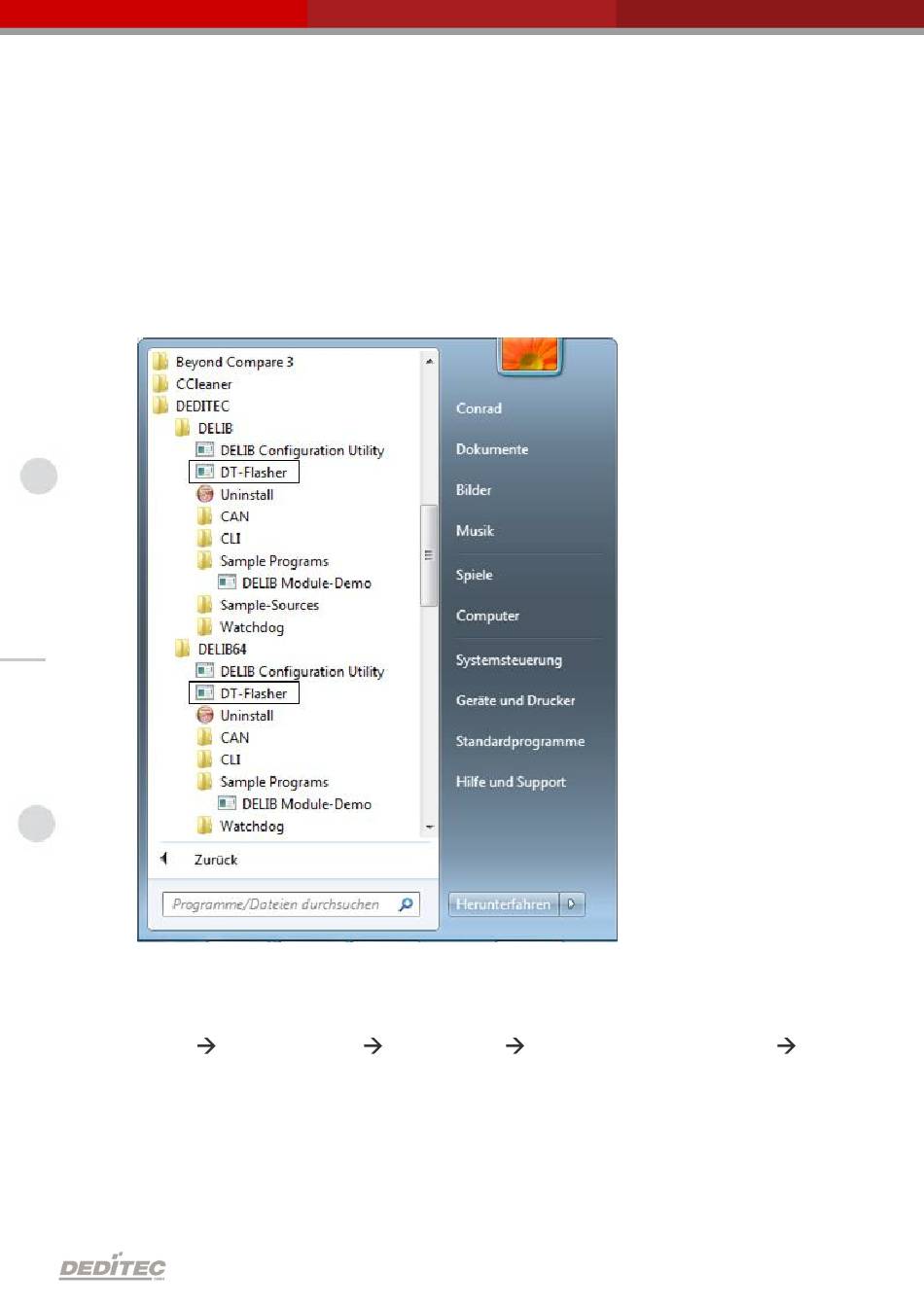Open Watchdog folder under DELIB64

[240, 826]
